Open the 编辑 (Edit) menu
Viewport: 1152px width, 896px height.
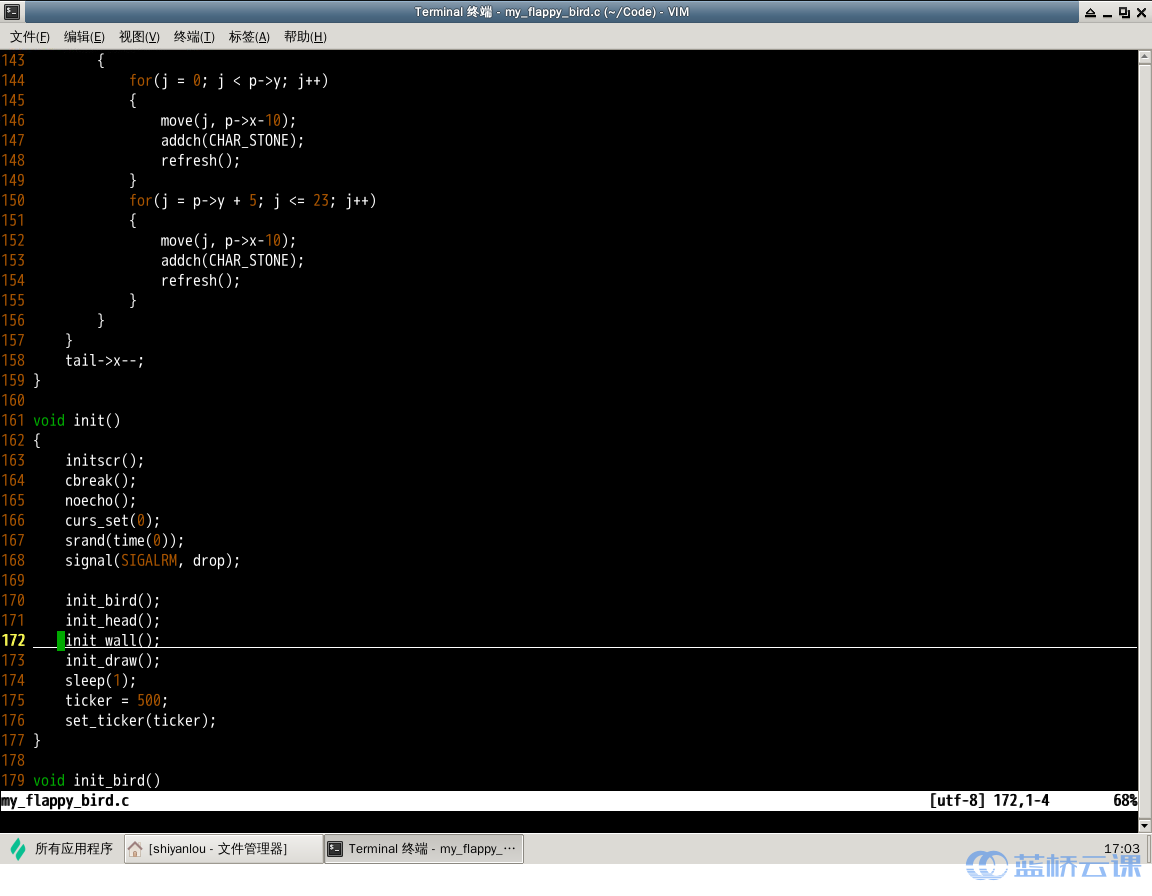84,37
